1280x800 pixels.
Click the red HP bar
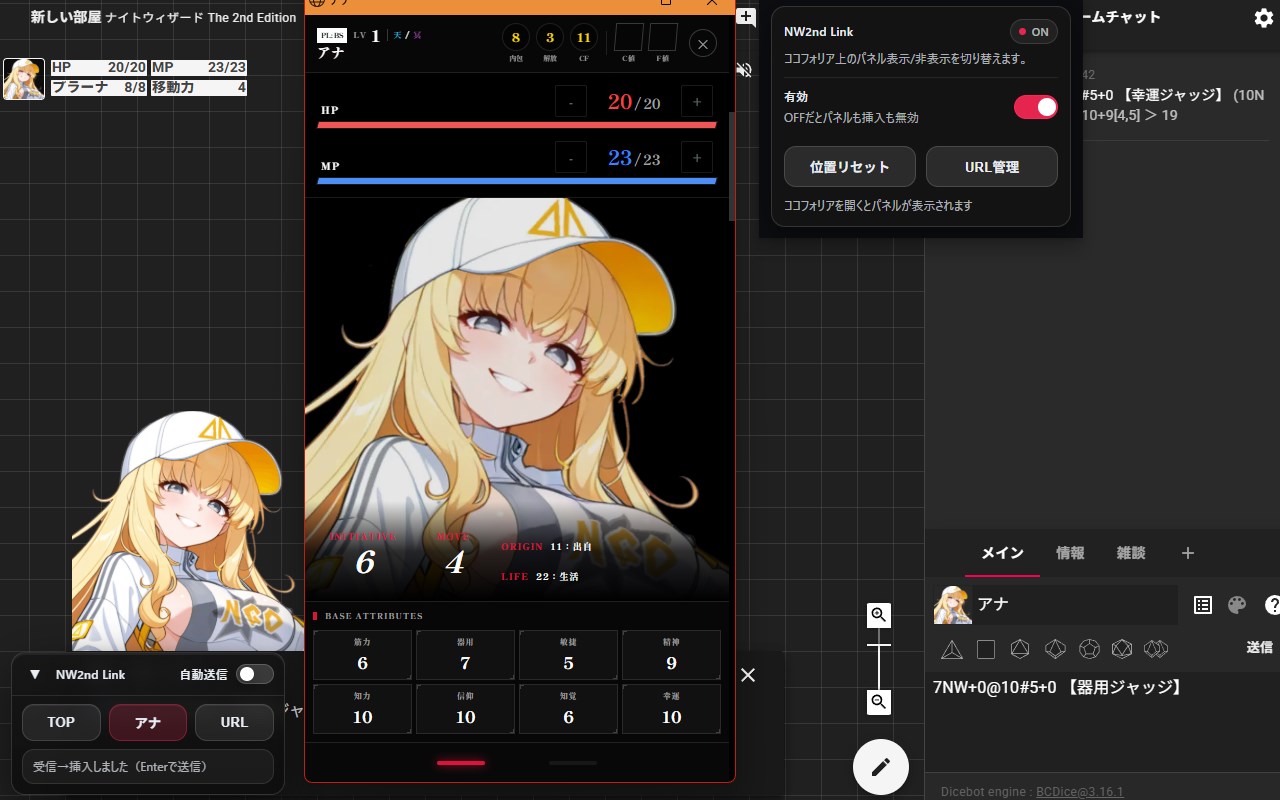(517, 125)
